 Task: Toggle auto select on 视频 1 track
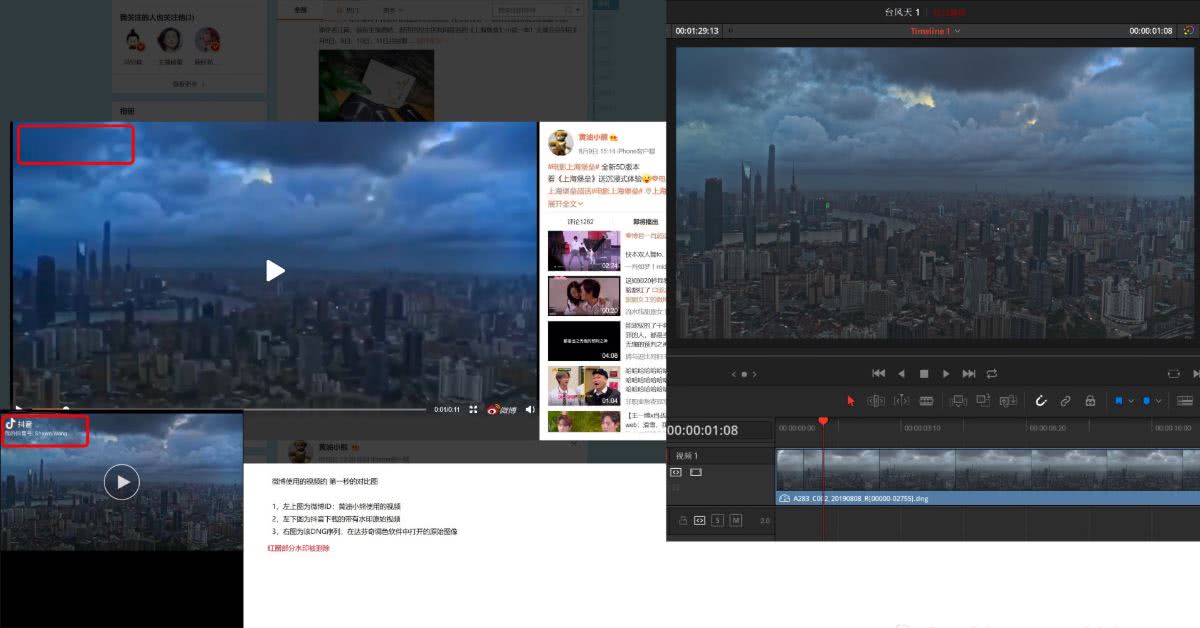click(676, 472)
